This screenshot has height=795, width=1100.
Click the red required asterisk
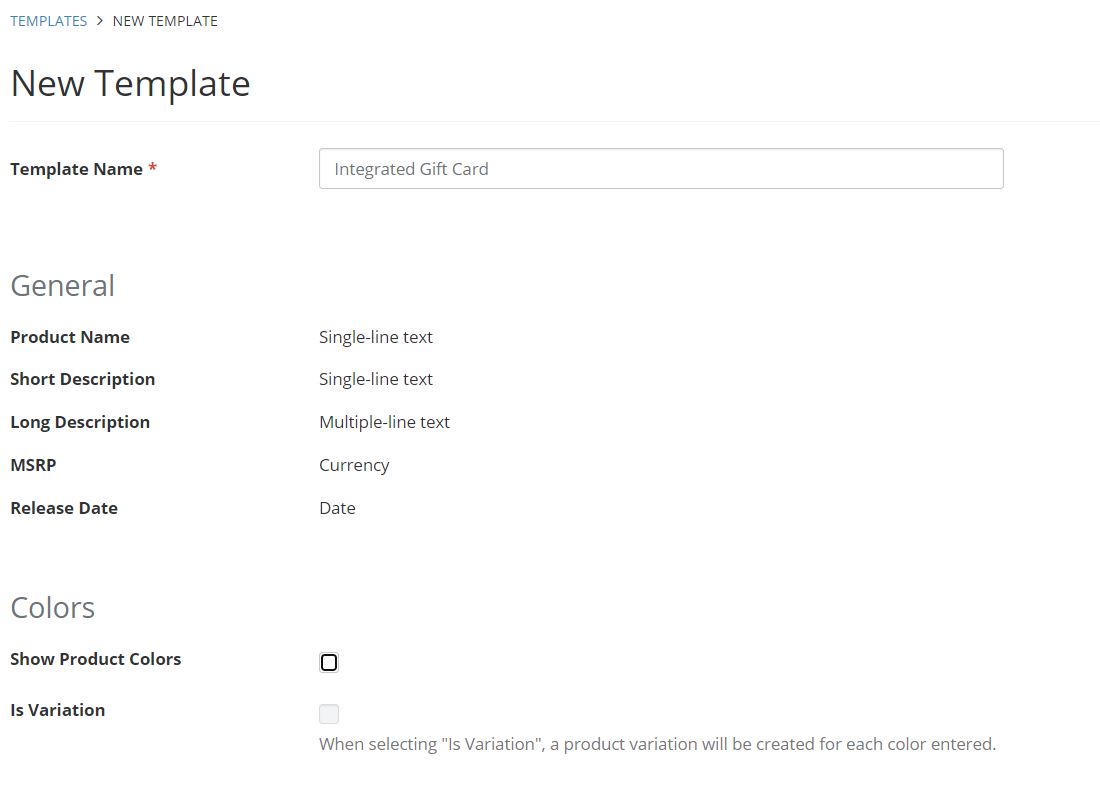151,168
